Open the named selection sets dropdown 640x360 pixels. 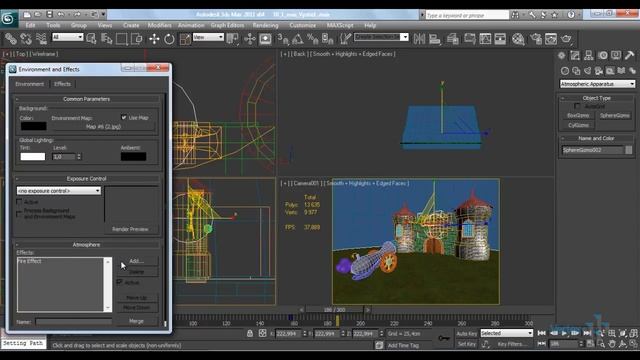pos(381,37)
